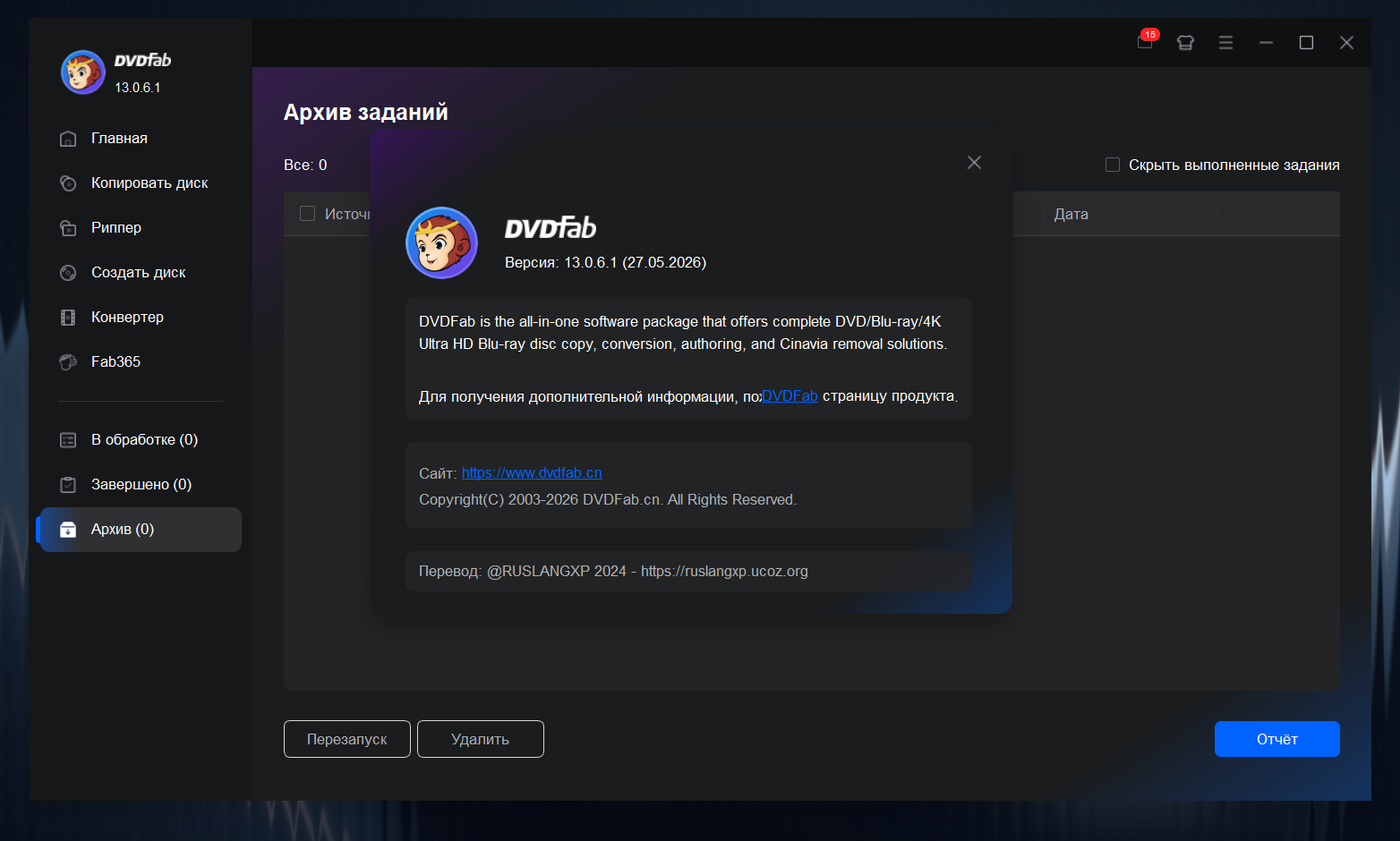Tick the select-all checkbox in table header
The image size is (1400, 841).
pos(307,213)
